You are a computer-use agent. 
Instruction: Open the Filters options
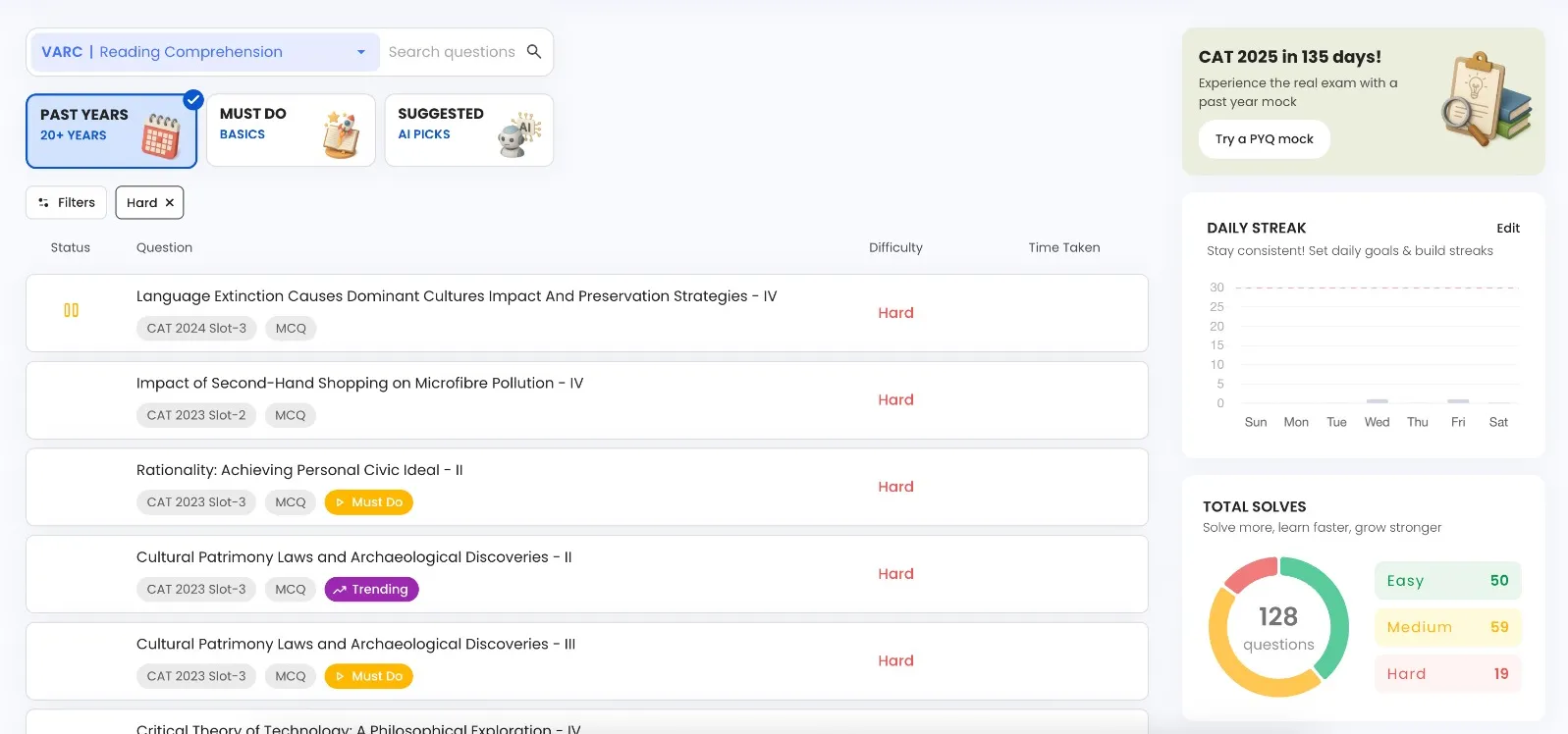pyautogui.click(x=67, y=203)
